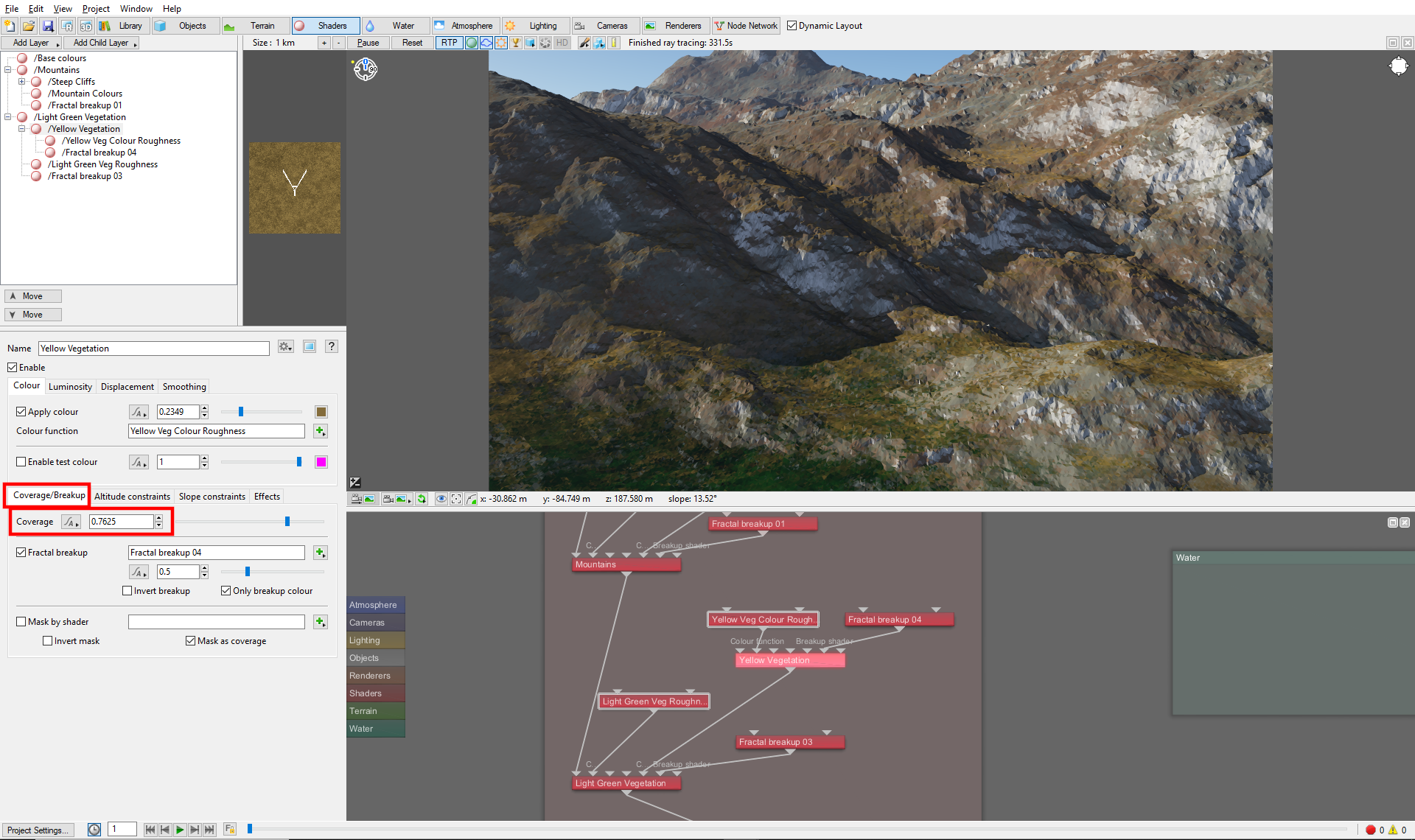Image resolution: width=1415 pixels, height=840 pixels.
Task: Switch to the Displacement tab
Action: (127, 387)
